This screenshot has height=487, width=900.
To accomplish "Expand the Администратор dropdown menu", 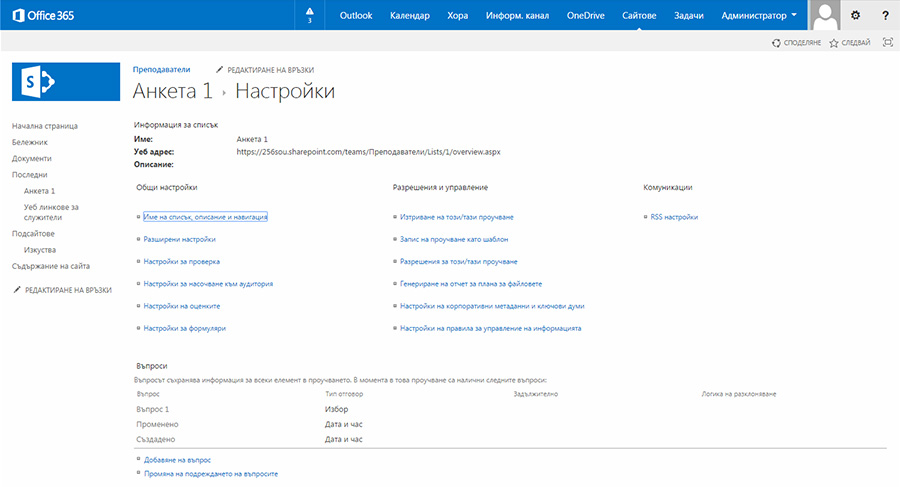I will pyautogui.click(x=759, y=16).
